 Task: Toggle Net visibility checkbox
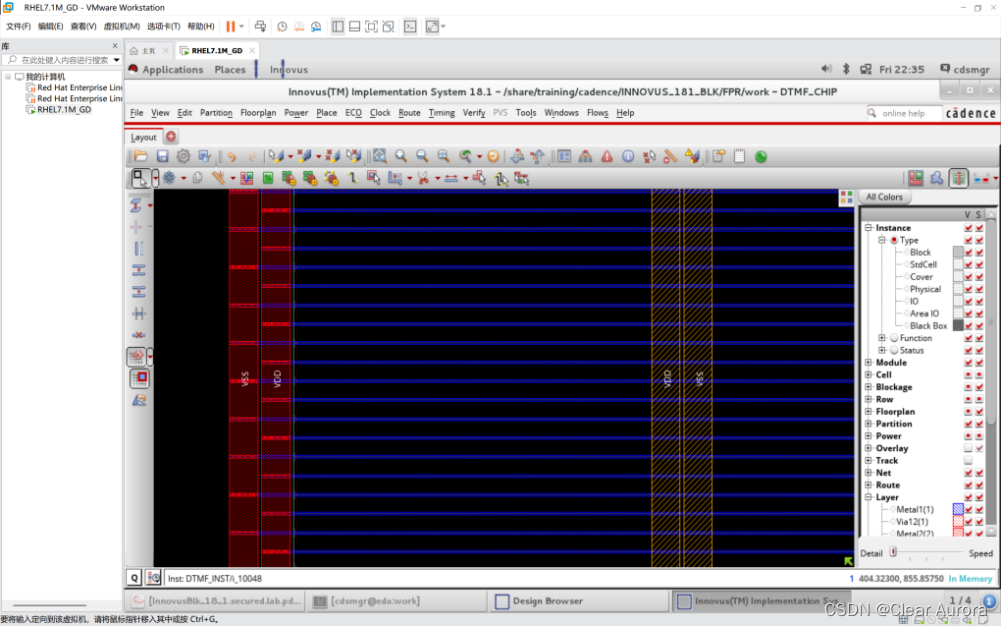[x=968, y=473]
